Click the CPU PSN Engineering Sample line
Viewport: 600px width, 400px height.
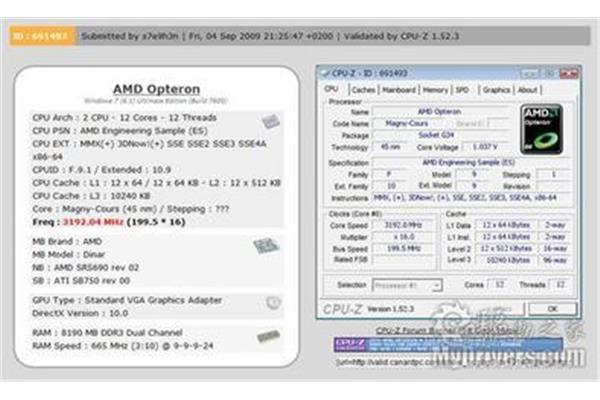pos(120,131)
